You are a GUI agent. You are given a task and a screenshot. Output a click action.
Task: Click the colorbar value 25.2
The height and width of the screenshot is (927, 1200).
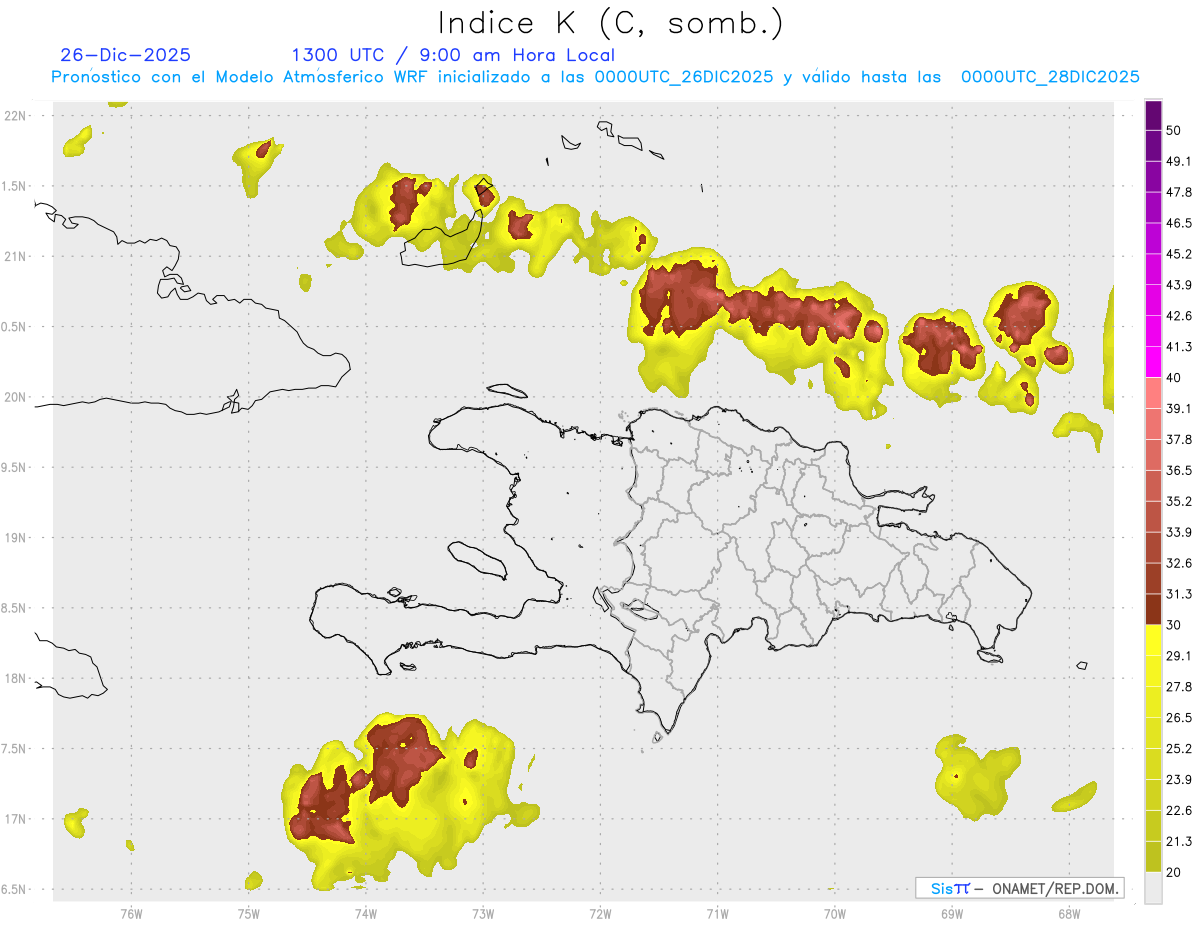1179,748
